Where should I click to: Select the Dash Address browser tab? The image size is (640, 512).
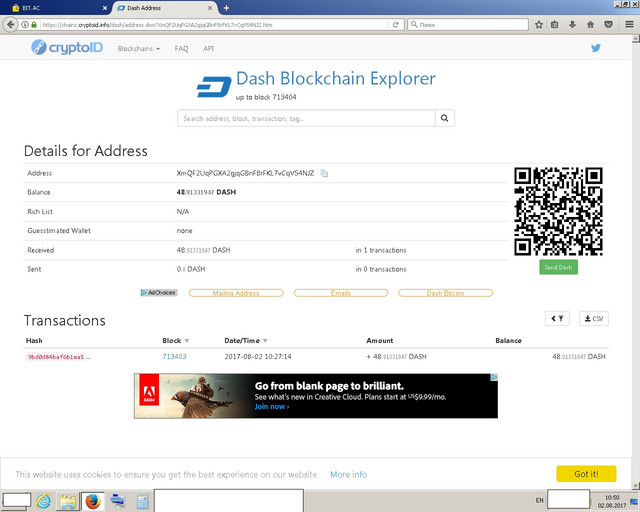[161, 8]
